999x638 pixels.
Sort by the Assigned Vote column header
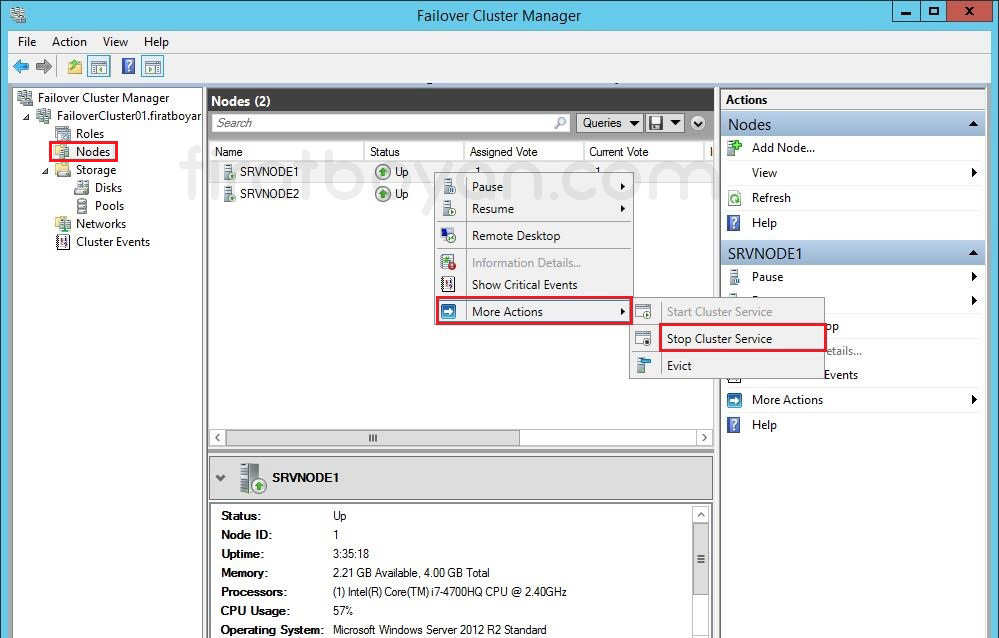pos(524,152)
